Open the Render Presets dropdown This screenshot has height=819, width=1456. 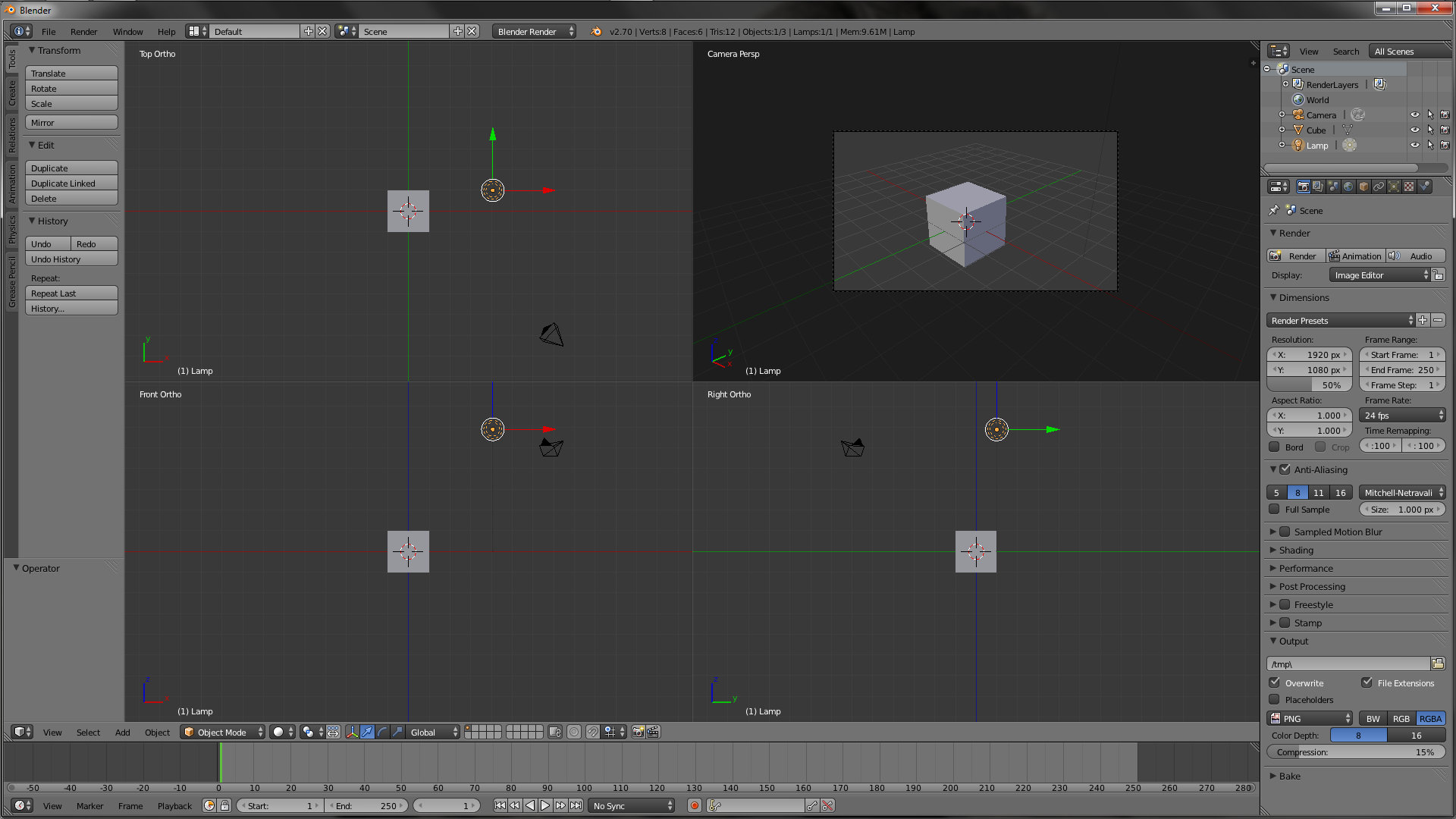click(1340, 320)
